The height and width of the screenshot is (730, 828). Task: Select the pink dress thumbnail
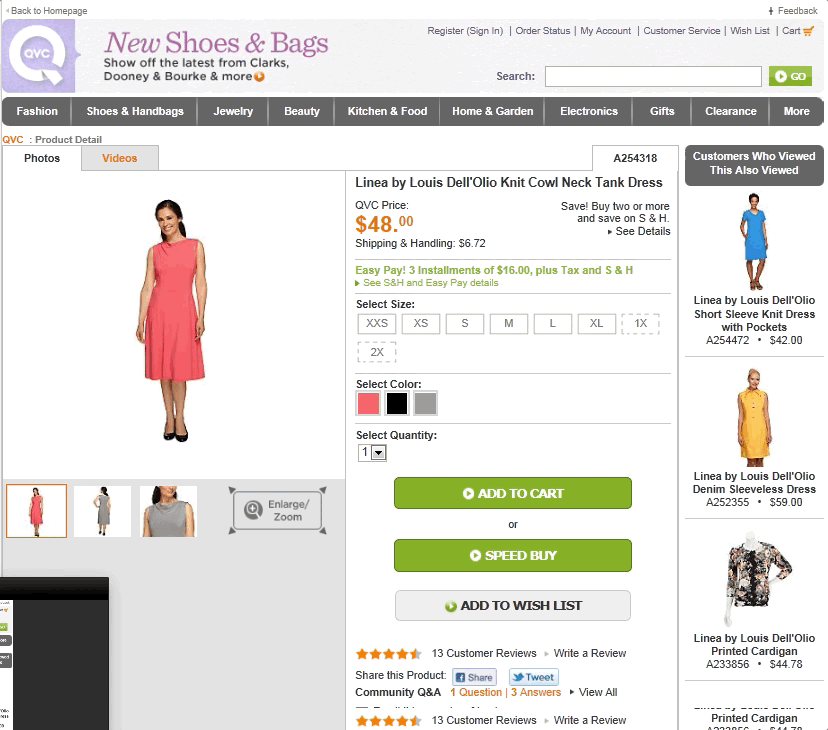click(x=36, y=511)
